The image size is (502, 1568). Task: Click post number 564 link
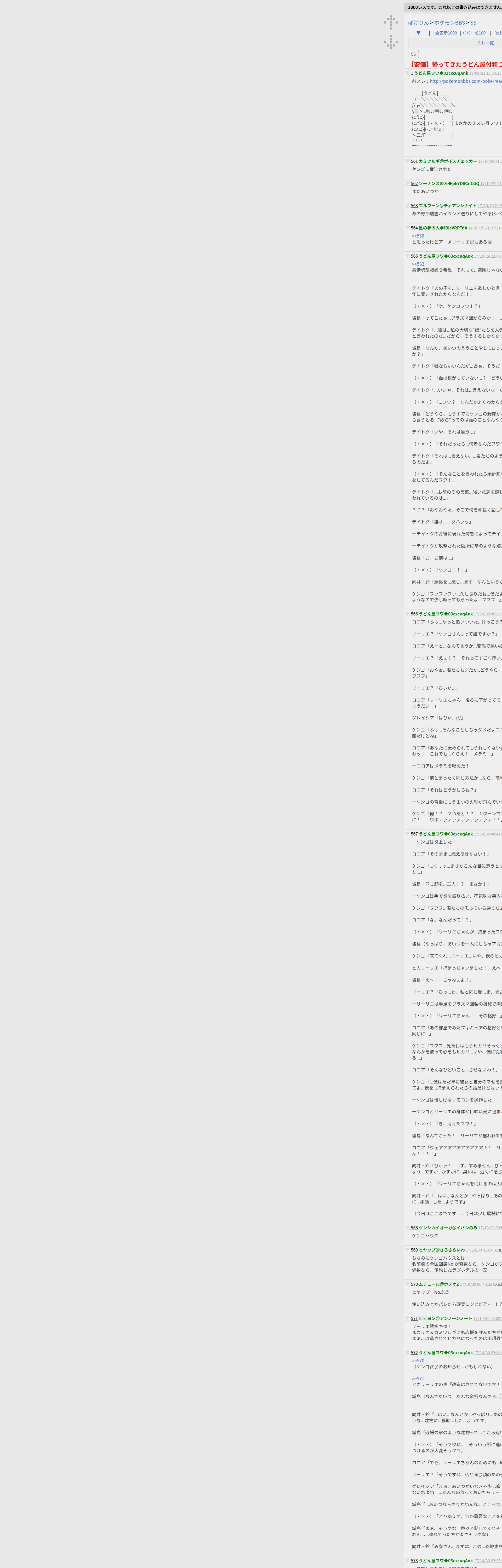[414, 228]
